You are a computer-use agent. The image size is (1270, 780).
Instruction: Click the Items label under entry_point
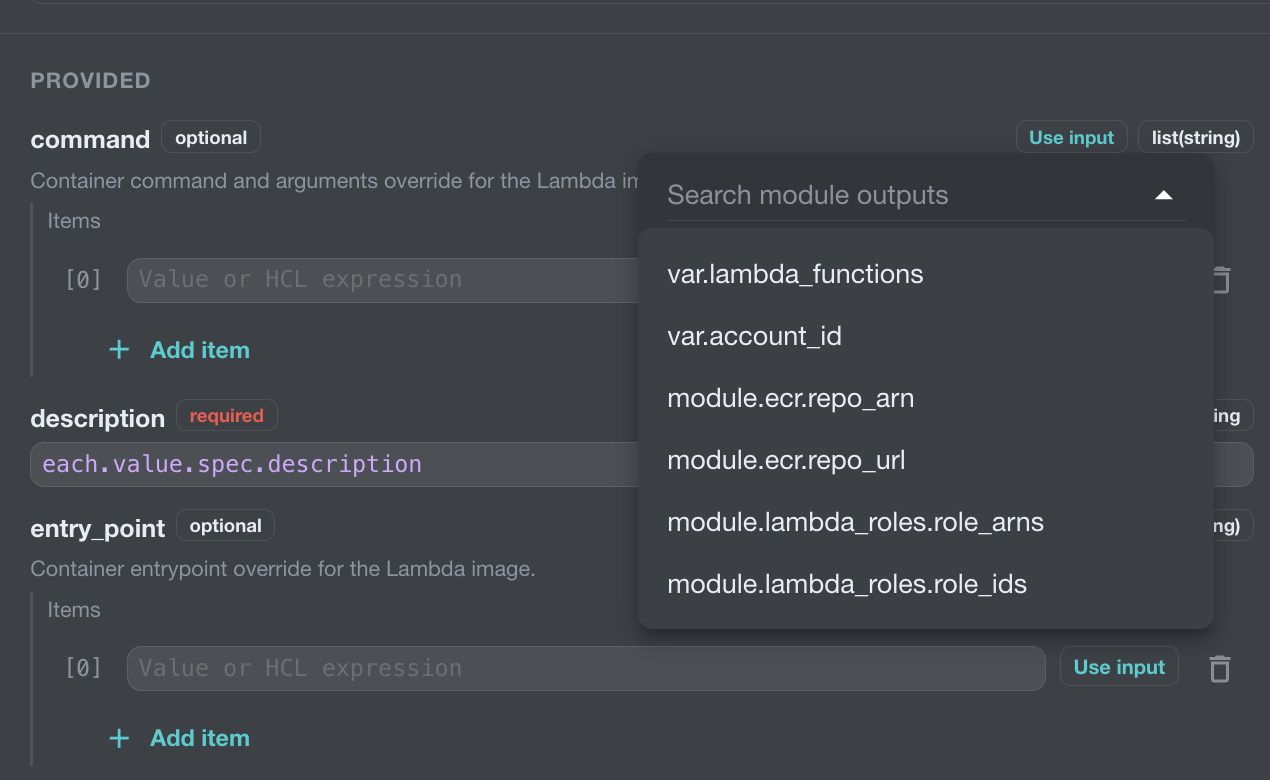pyautogui.click(x=74, y=609)
